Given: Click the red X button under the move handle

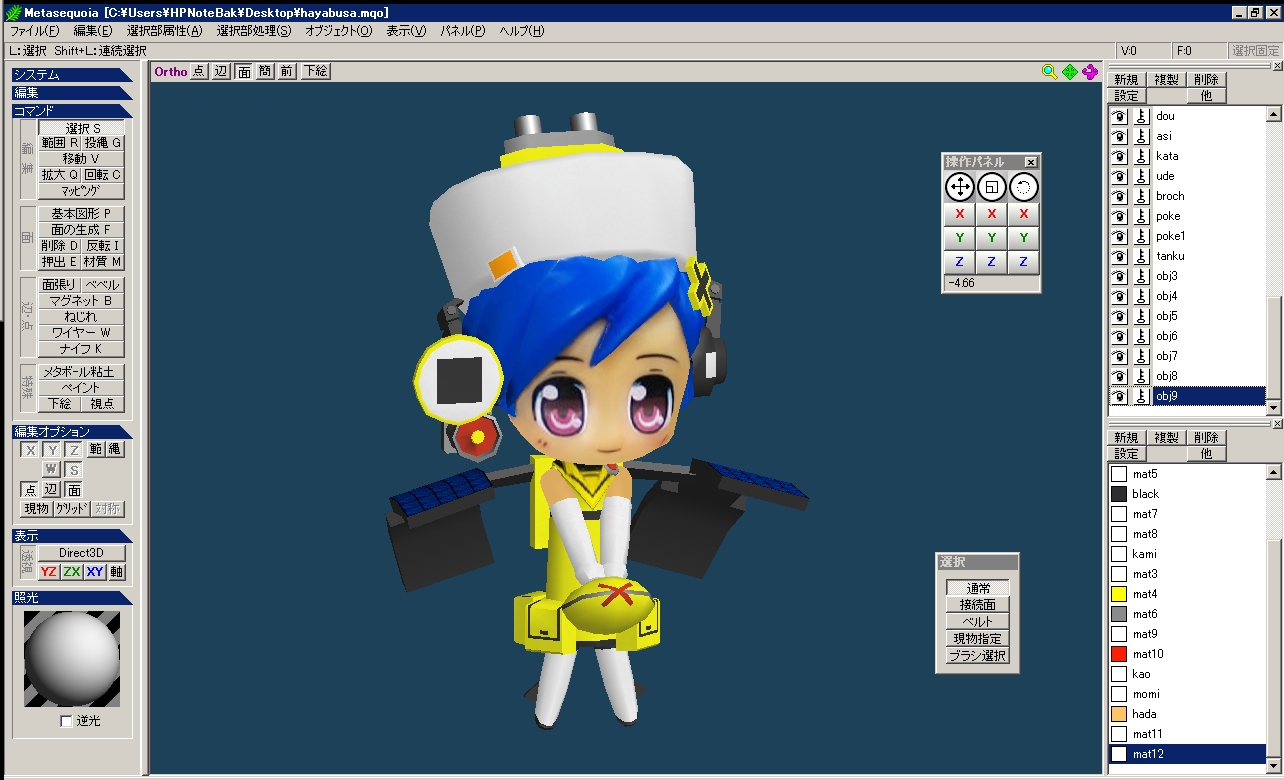Looking at the screenshot, I should pos(960,214).
